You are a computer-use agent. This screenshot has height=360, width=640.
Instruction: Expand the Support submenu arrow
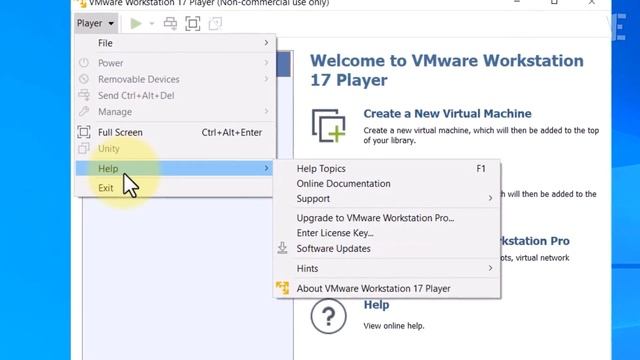pyautogui.click(x=490, y=198)
